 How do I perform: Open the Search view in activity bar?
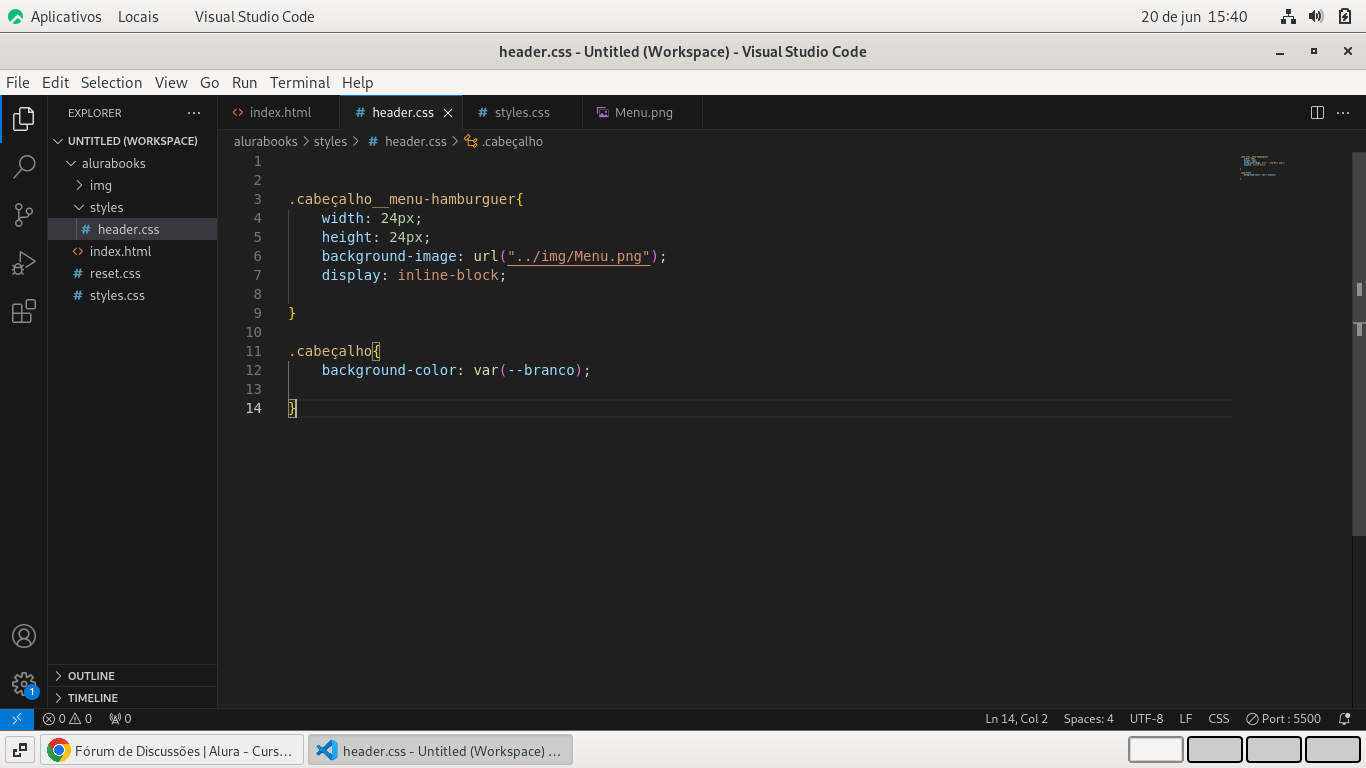click(x=24, y=167)
